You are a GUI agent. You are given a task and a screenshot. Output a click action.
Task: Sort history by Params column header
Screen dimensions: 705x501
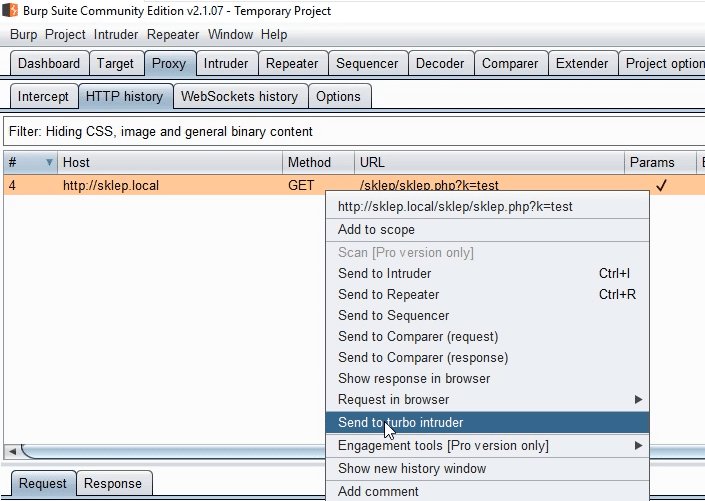click(660, 162)
